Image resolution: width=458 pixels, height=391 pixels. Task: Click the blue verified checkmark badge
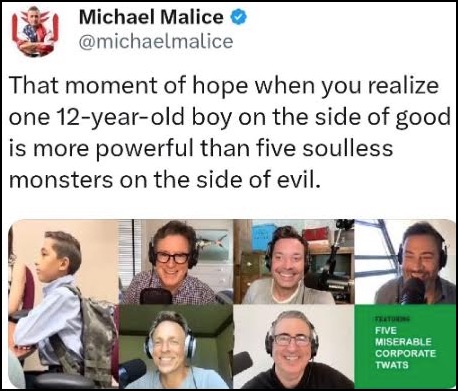coord(239,17)
